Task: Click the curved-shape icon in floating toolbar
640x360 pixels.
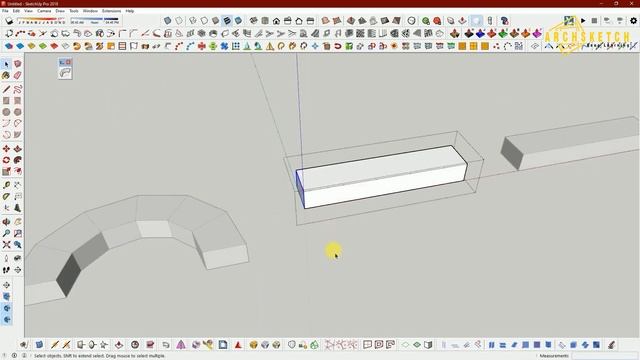Action: pos(65,73)
